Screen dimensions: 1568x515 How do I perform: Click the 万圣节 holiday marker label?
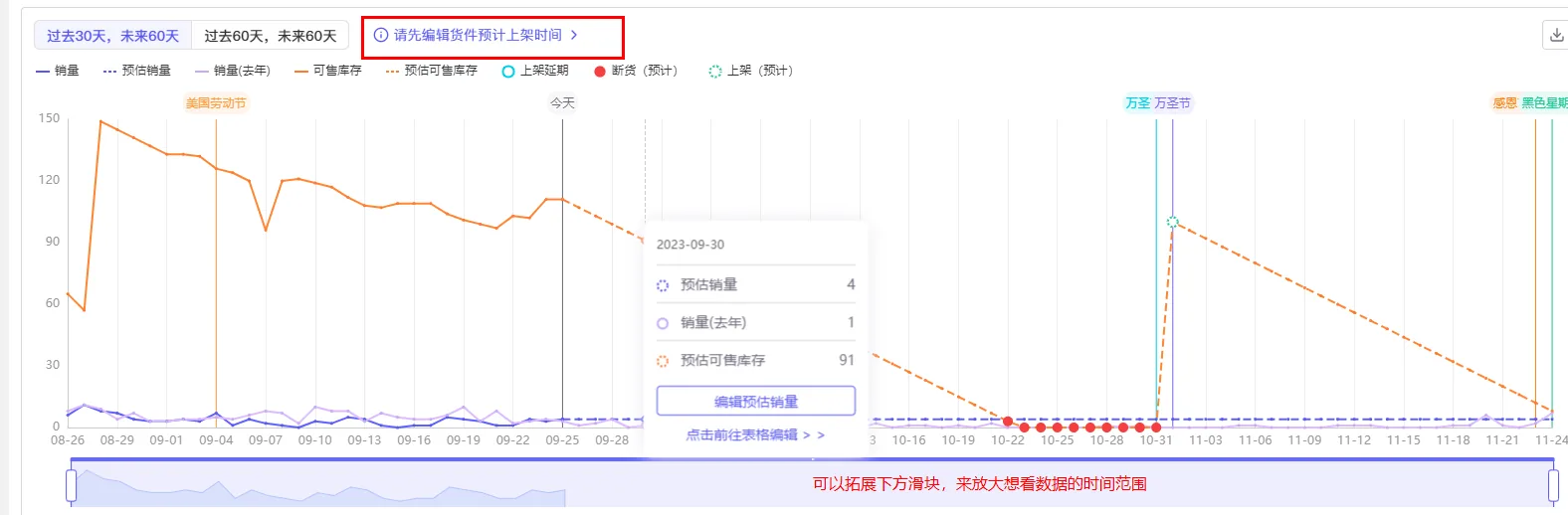click(x=1172, y=103)
